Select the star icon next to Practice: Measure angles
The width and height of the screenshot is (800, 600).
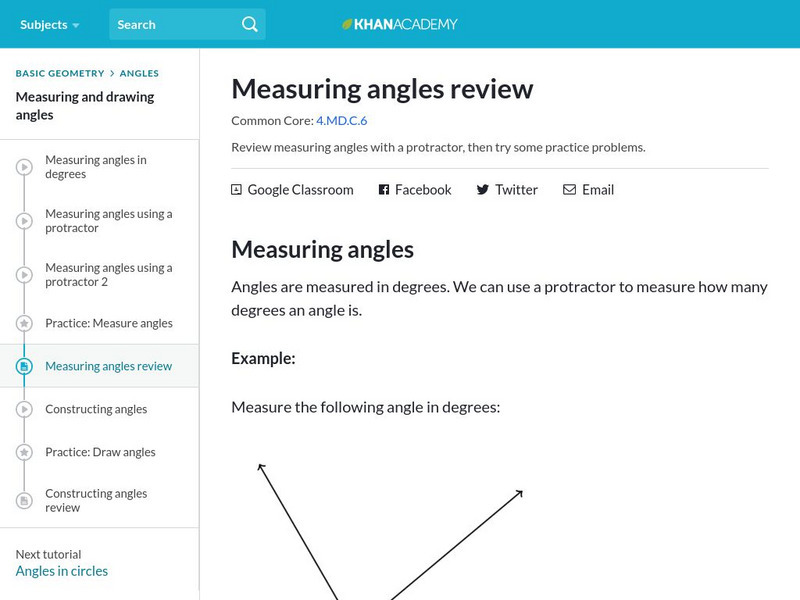click(x=23, y=323)
